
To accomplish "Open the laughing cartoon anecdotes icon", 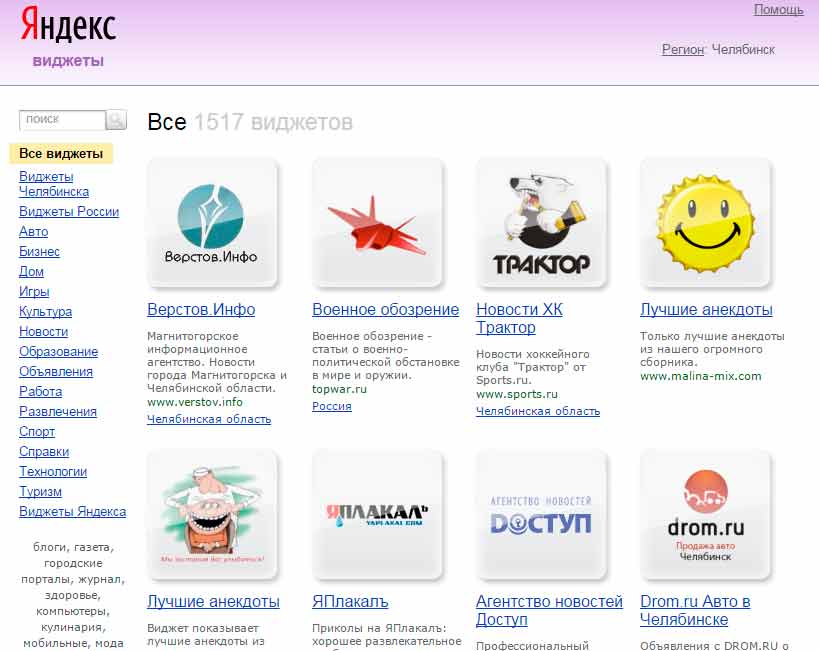I will [x=212, y=515].
